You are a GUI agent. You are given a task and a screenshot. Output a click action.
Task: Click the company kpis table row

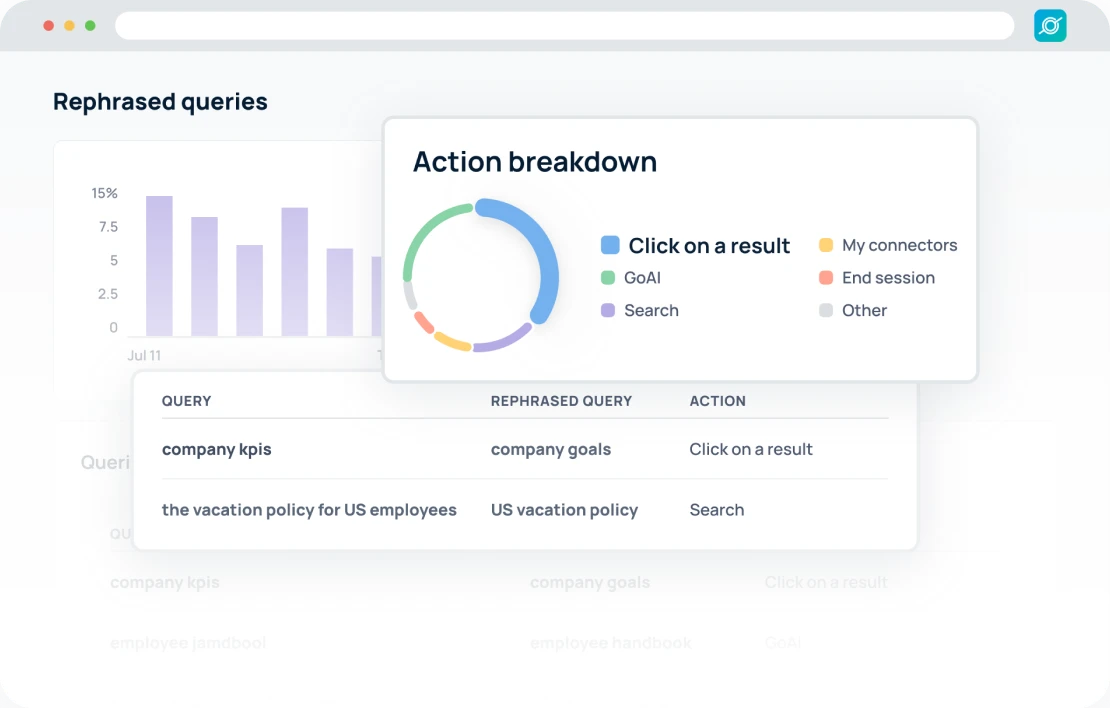click(x=217, y=449)
